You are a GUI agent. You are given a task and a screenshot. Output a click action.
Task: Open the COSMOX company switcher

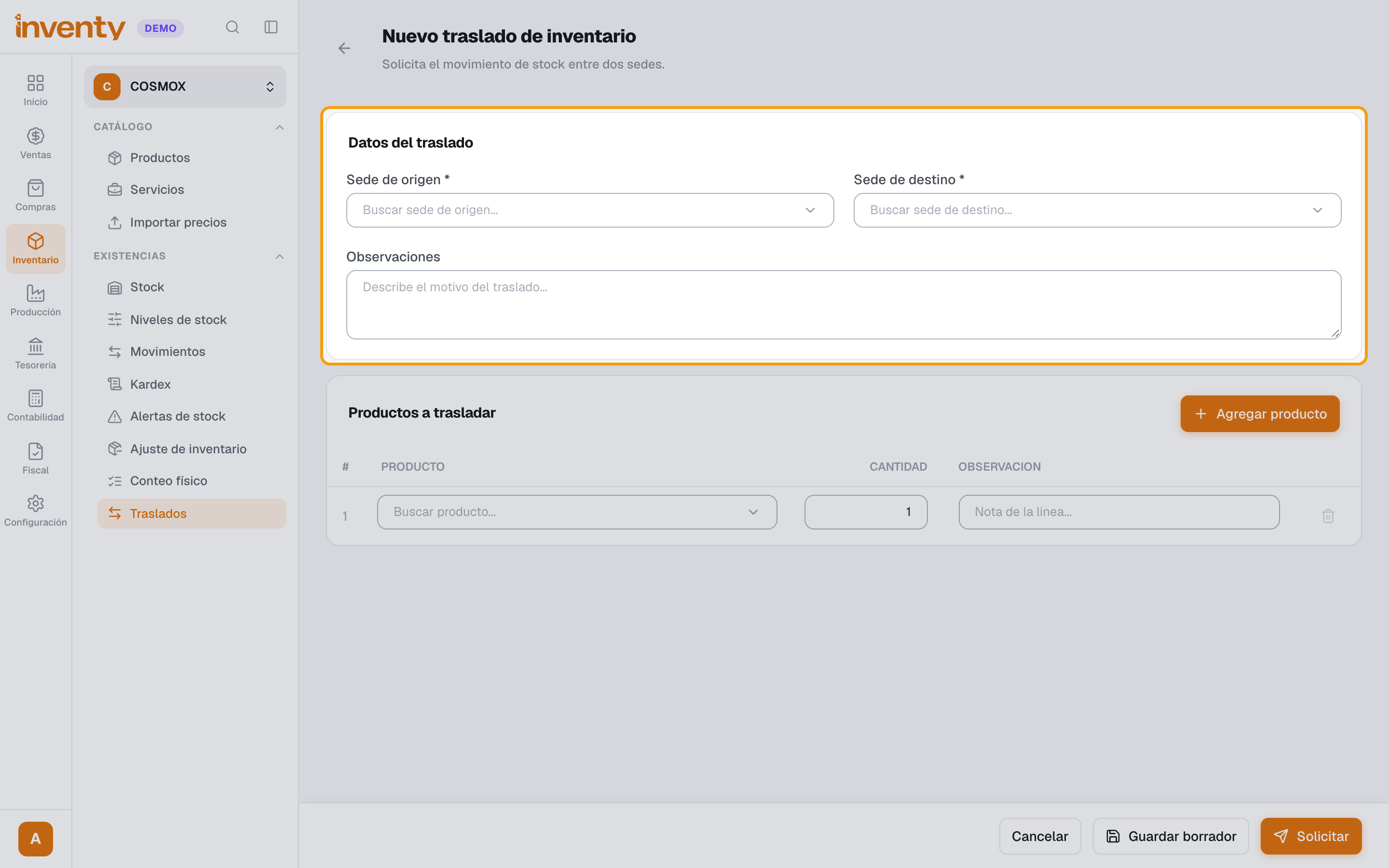[185, 87]
